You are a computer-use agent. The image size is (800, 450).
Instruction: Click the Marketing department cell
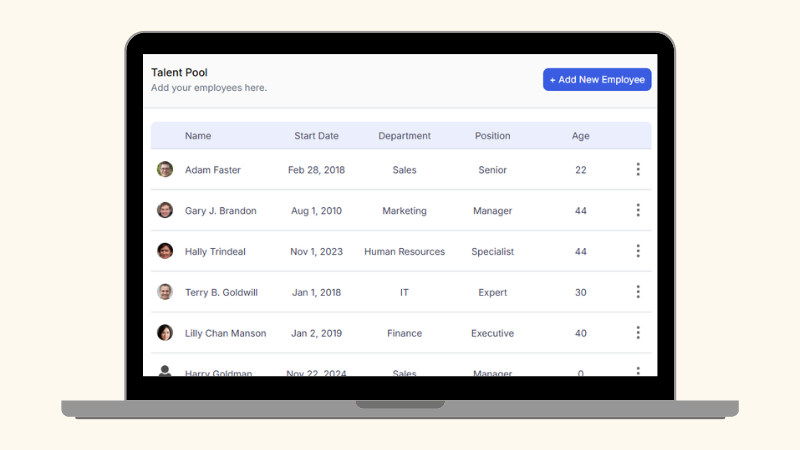[x=405, y=211]
